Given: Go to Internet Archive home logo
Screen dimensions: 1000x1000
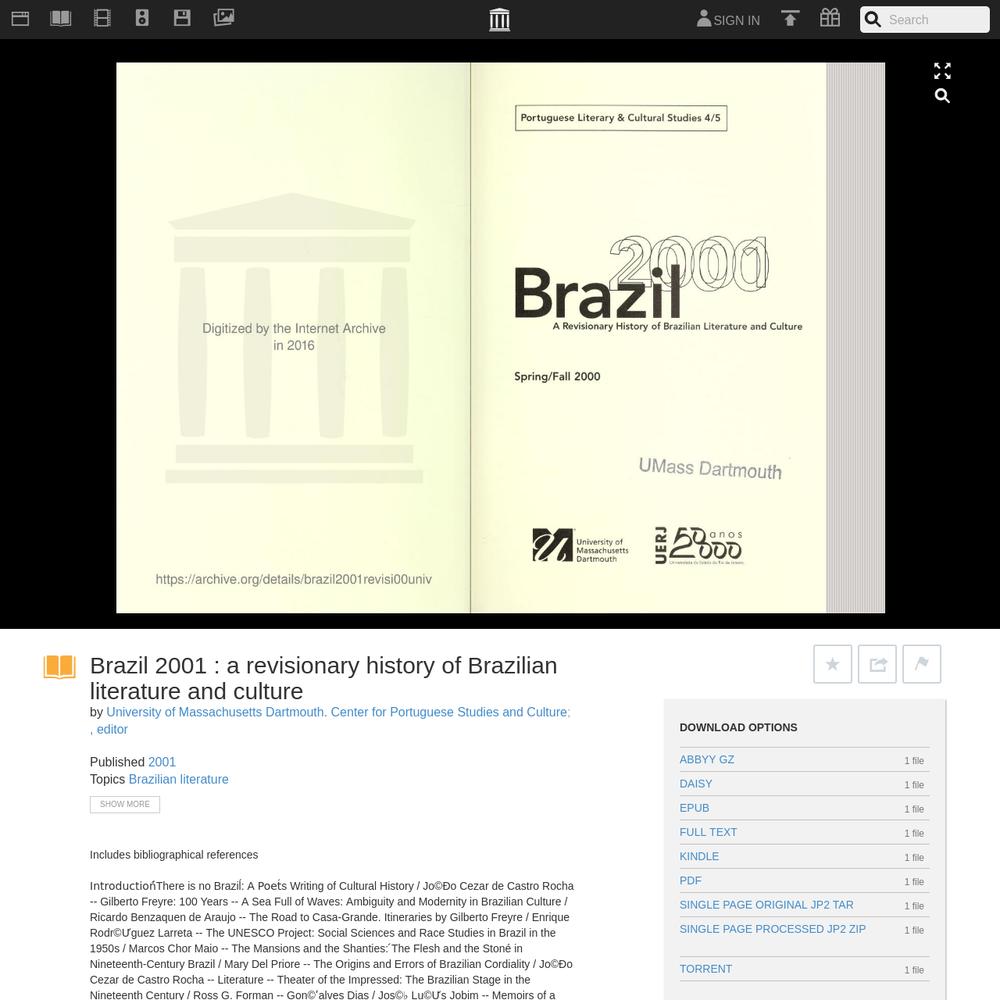Looking at the screenshot, I should 499,20.
